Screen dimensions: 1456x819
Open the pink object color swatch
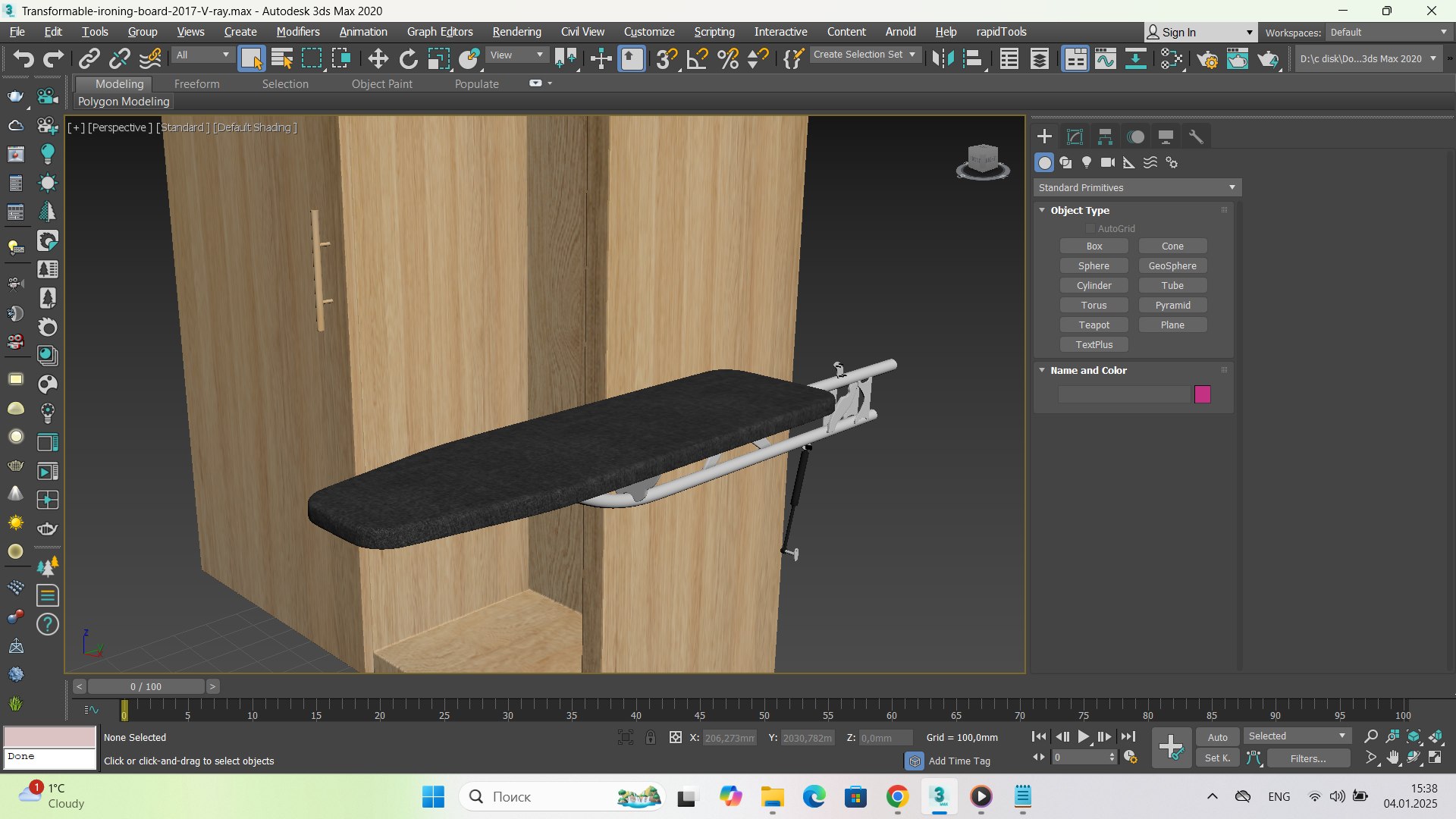(x=1203, y=394)
